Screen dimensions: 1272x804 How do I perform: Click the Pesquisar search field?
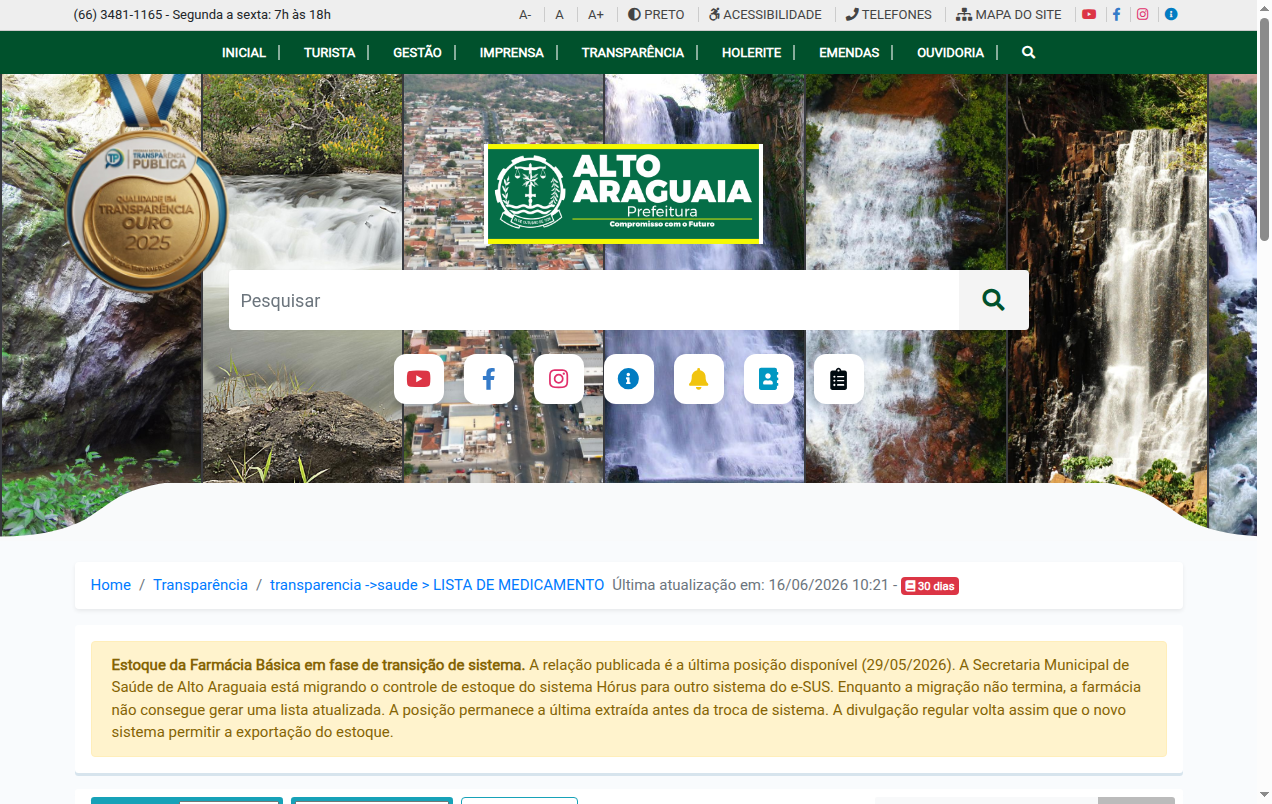tap(594, 300)
